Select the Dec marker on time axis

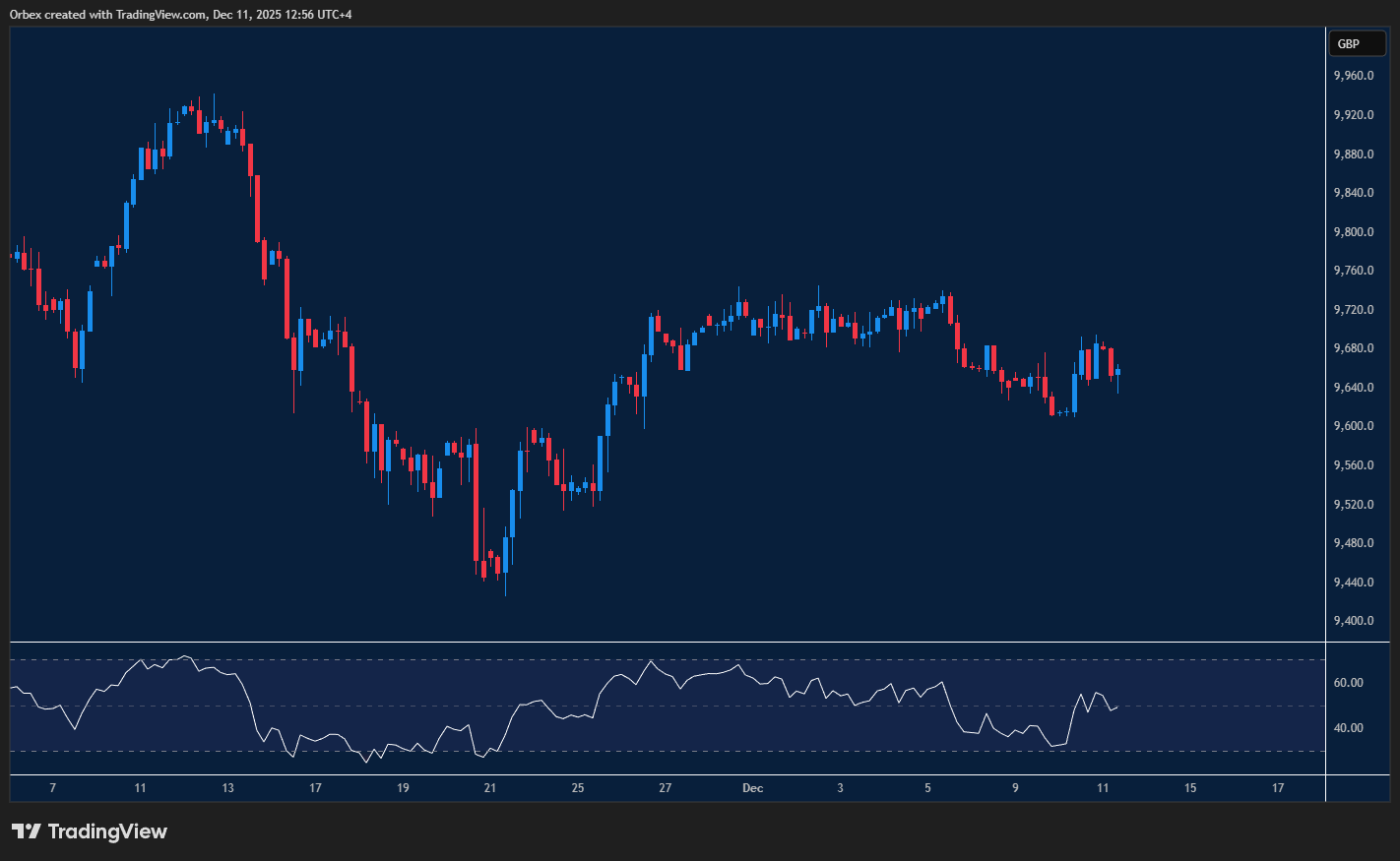pyautogui.click(x=752, y=788)
